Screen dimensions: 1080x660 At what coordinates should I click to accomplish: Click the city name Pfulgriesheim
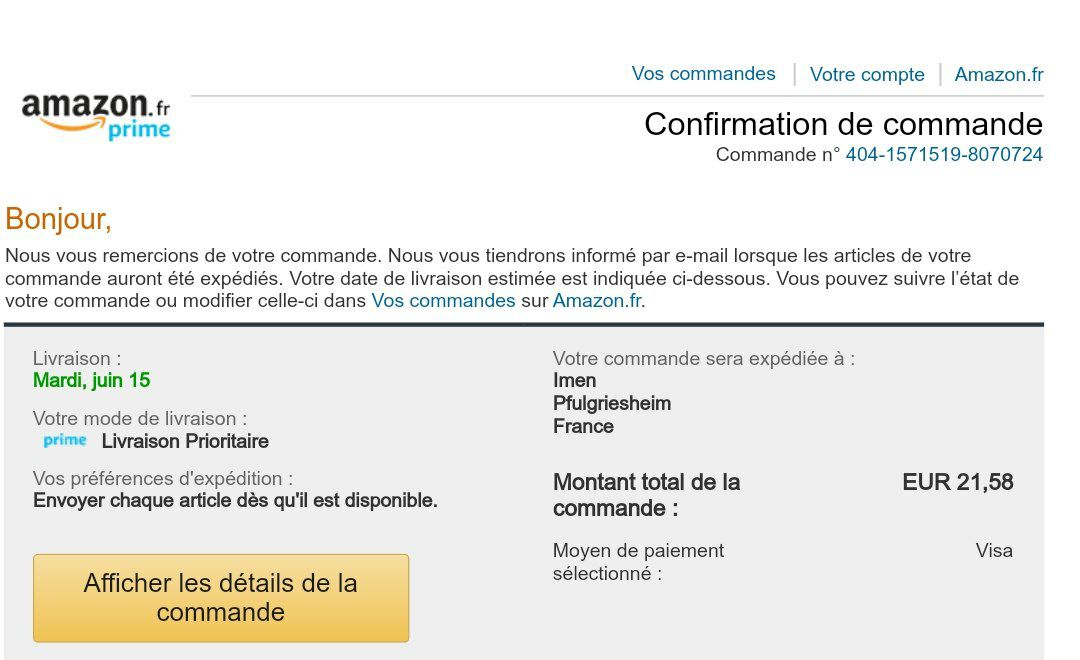[612, 404]
